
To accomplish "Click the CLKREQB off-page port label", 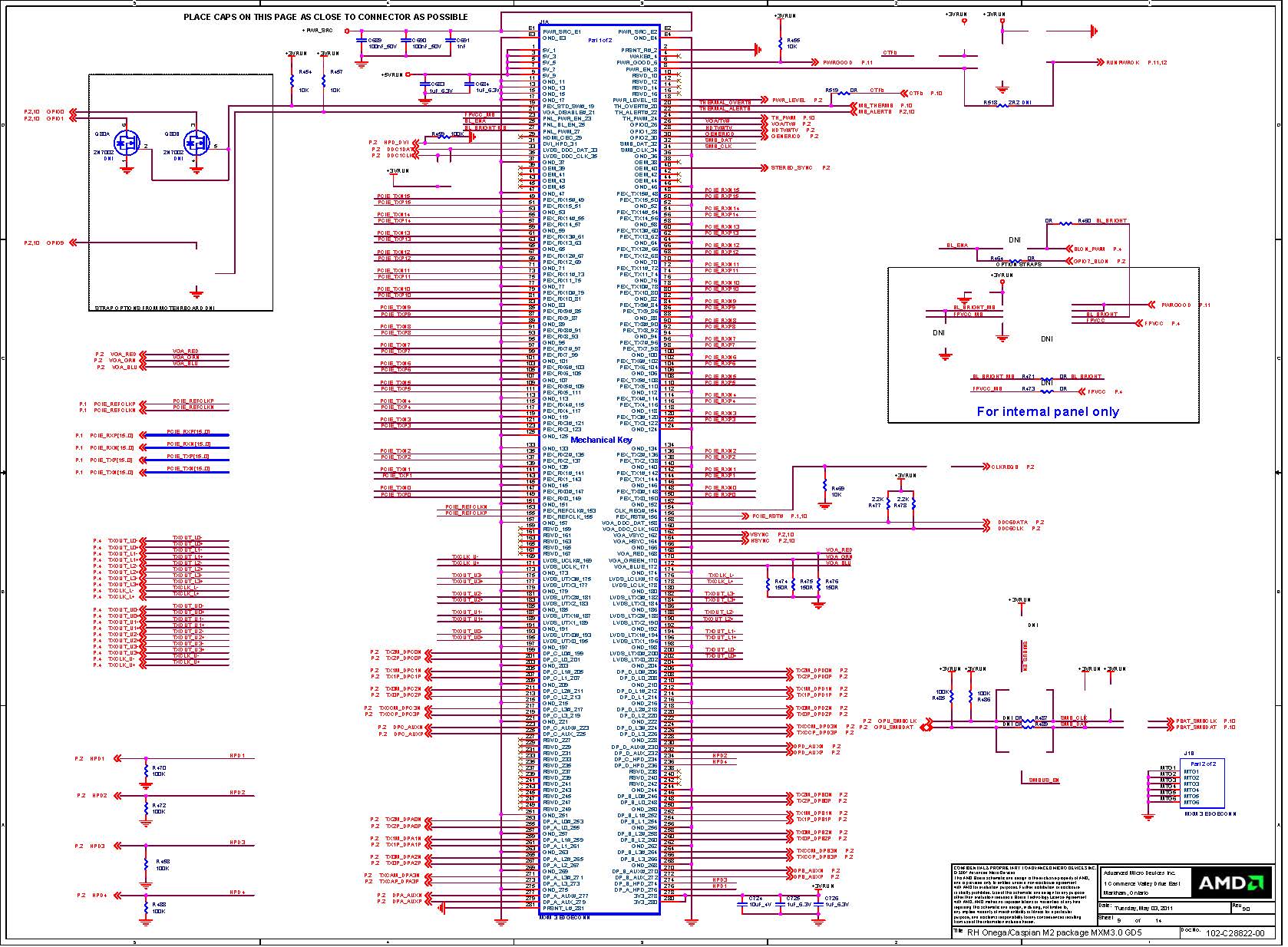I will click(1006, 467).
